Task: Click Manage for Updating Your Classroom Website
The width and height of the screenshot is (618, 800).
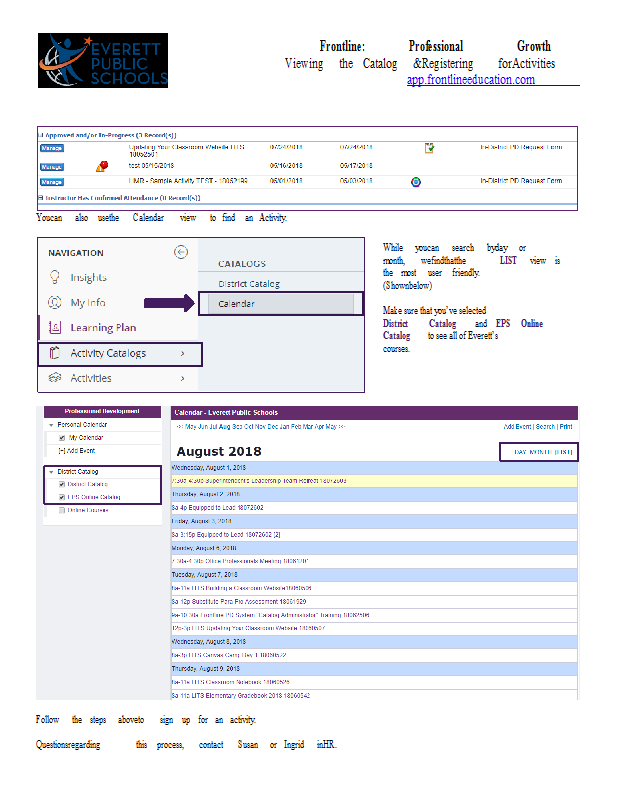Action: click(52, 148)
